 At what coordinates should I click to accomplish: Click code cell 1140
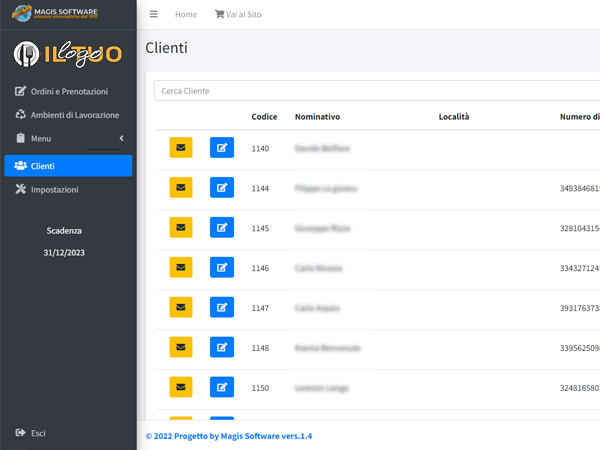[260, 148]
